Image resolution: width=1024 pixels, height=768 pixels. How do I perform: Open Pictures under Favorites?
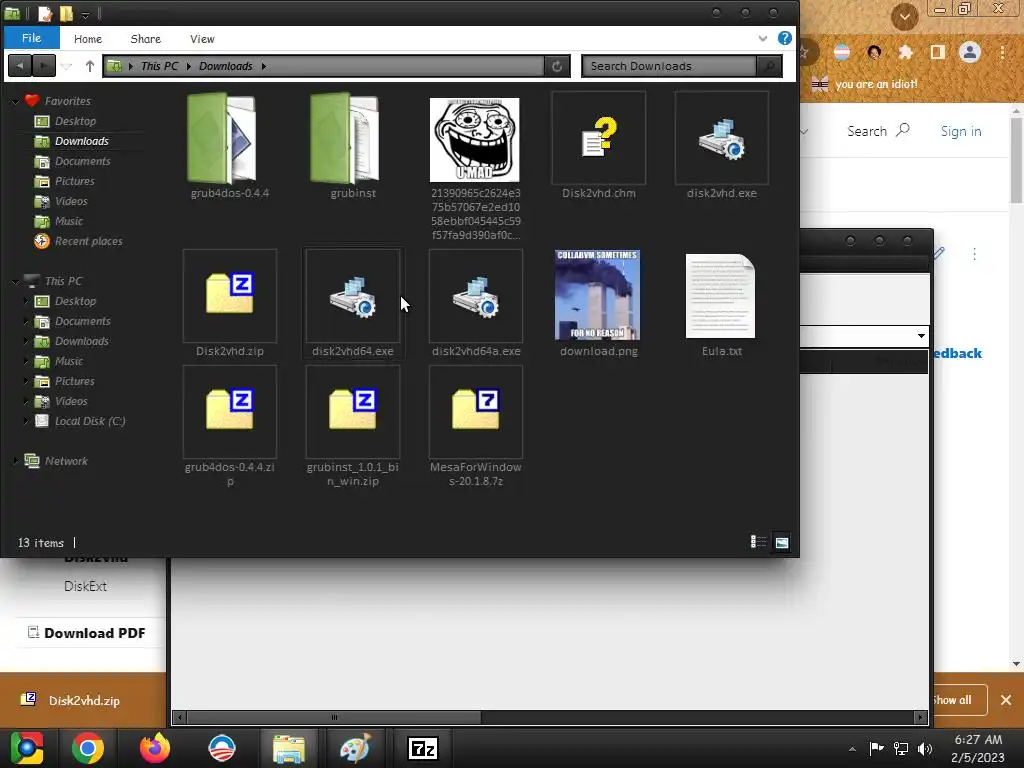pos(74,182)
